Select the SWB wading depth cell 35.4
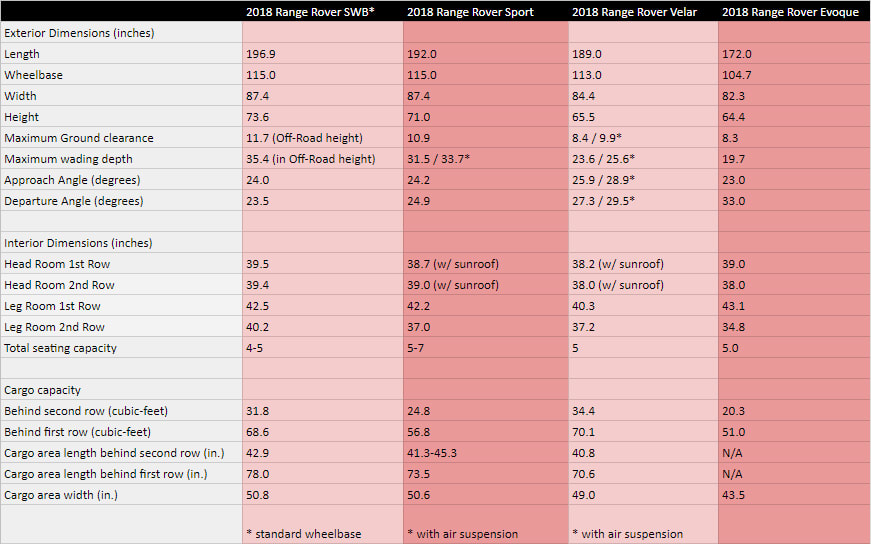871x544 pixels. (x=310, y=159)
